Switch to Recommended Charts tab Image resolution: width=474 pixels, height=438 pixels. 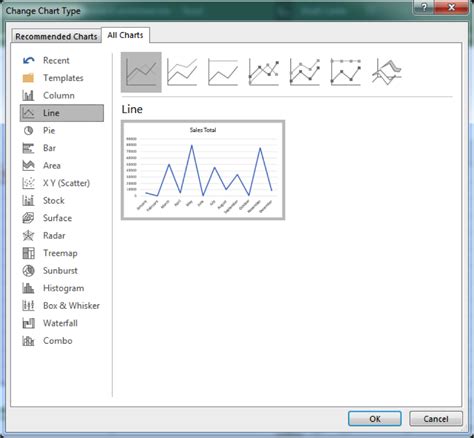[x=56, y=36]
